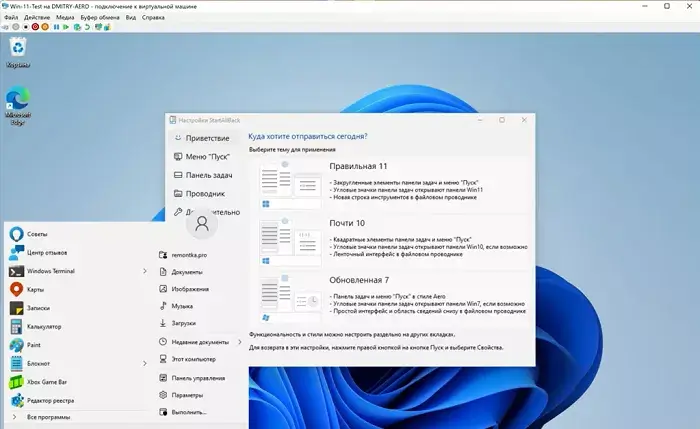
Task: Open the Советы app in Start menu
Action: click(38, 232)
